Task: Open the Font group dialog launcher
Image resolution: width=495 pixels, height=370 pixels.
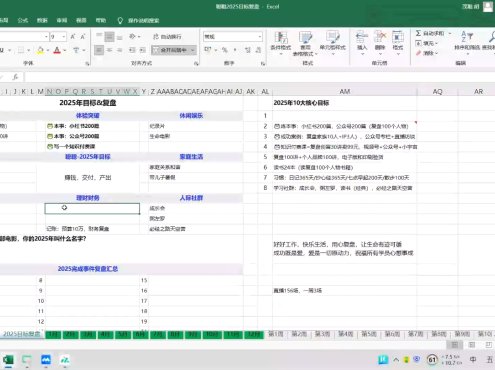Action: pyautogui.click(x=87, y=63)
